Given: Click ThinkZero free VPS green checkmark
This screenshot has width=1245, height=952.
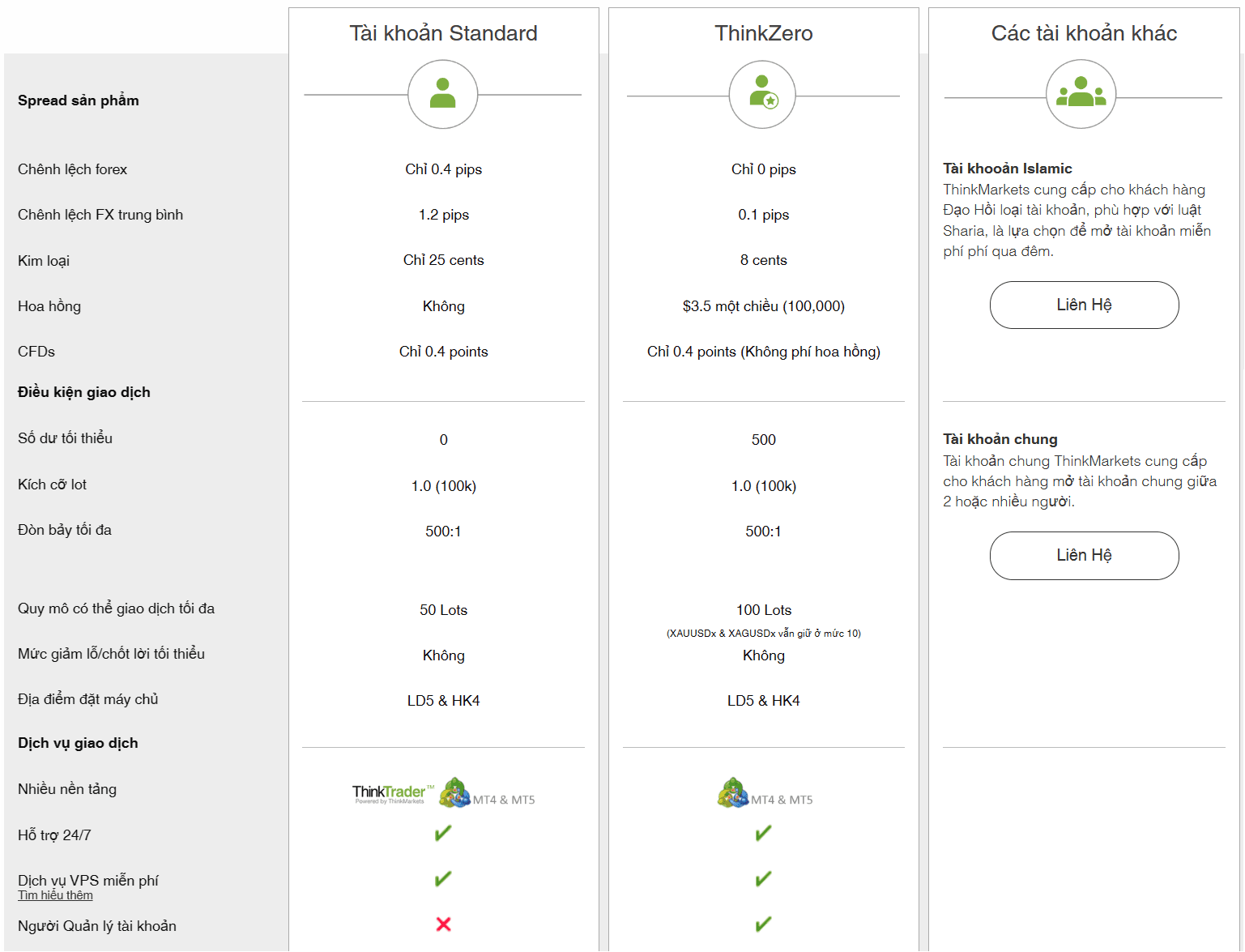Looking at the screenshot, I should coord(763,878).
